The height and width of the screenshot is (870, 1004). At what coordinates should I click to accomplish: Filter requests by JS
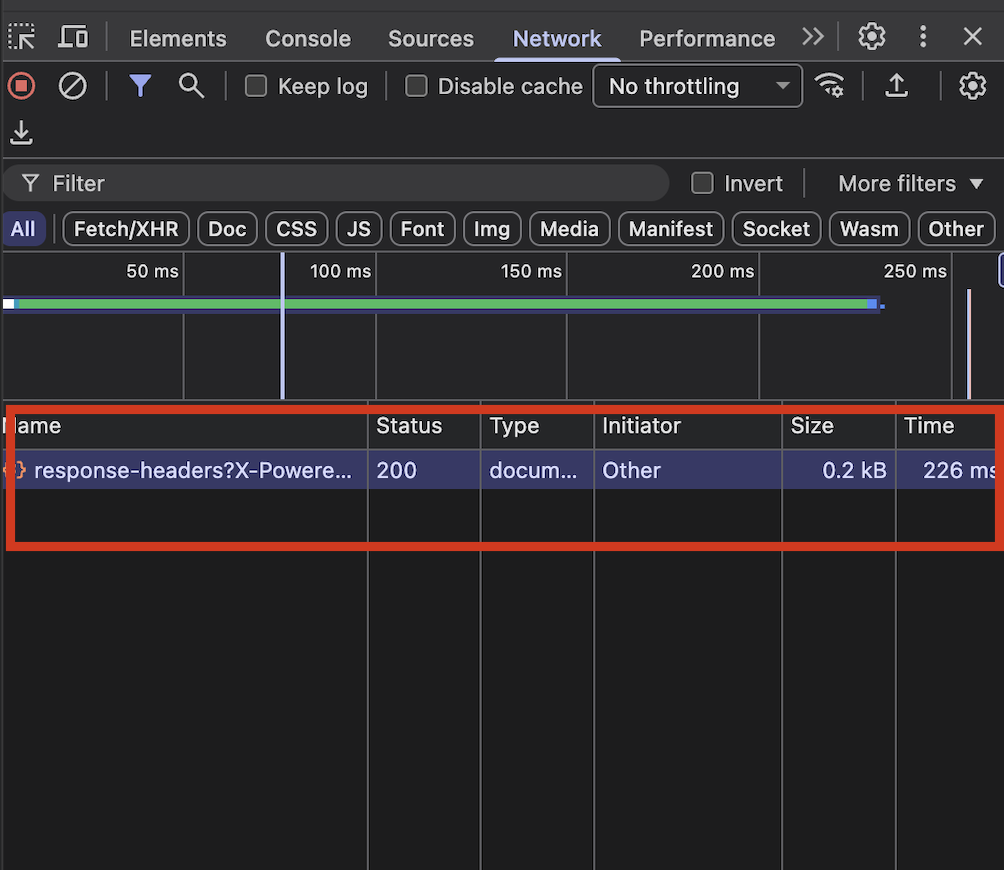359,229
